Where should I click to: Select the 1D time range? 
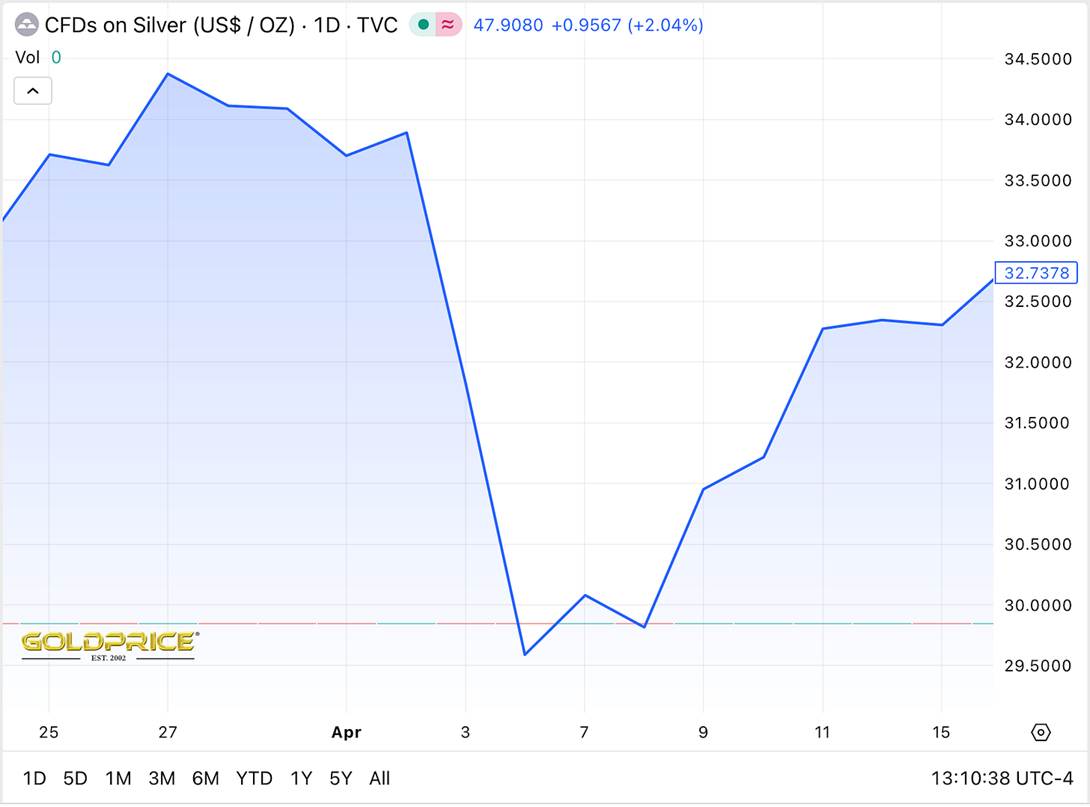coord(34,779)
